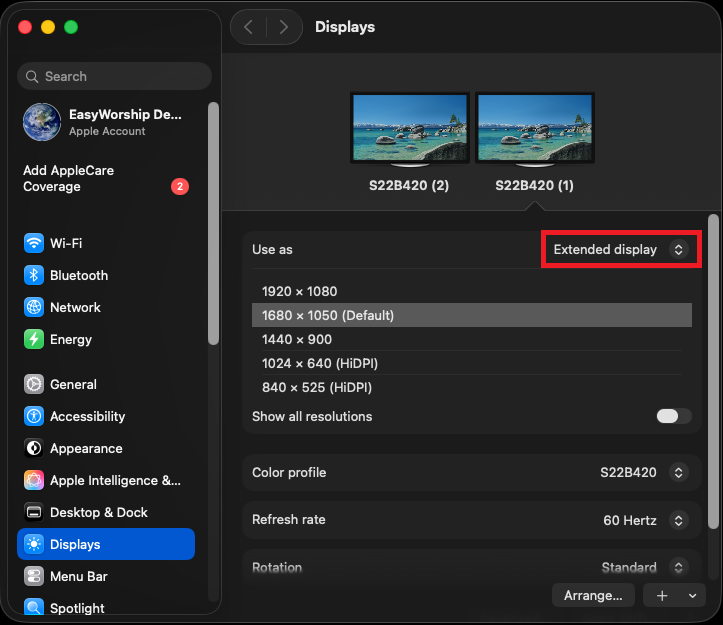Open Appearance settings pane
The height and width of the screenshot is (625, 723).
click(106, 448)
